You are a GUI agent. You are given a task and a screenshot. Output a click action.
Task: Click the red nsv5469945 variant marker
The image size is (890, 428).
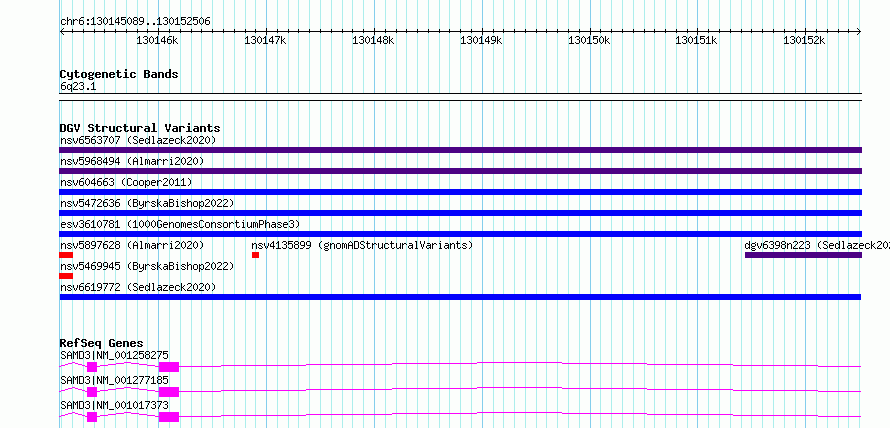[x=66, y=276]
